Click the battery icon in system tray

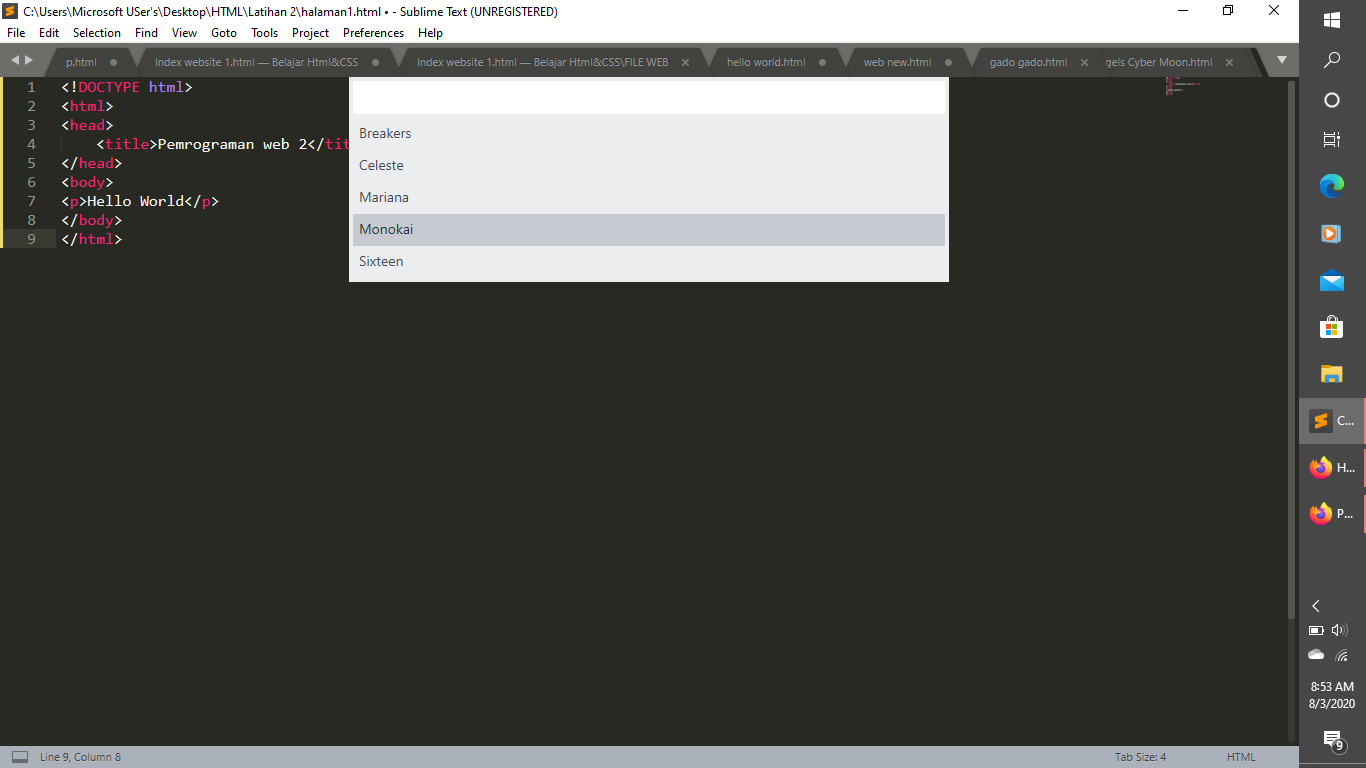[x=1316, y=631]
